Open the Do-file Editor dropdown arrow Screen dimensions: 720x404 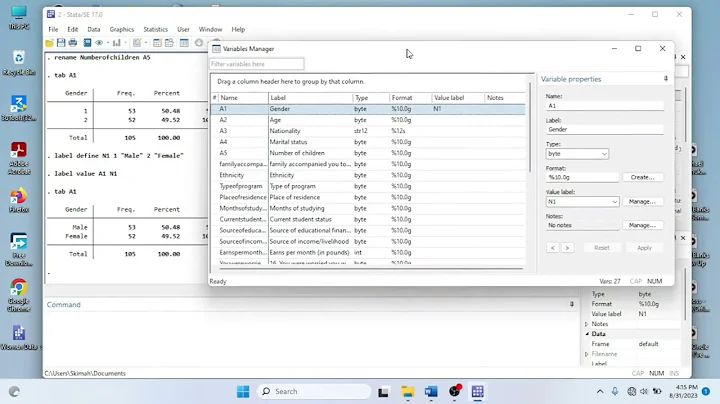click(x=146, y=43)
